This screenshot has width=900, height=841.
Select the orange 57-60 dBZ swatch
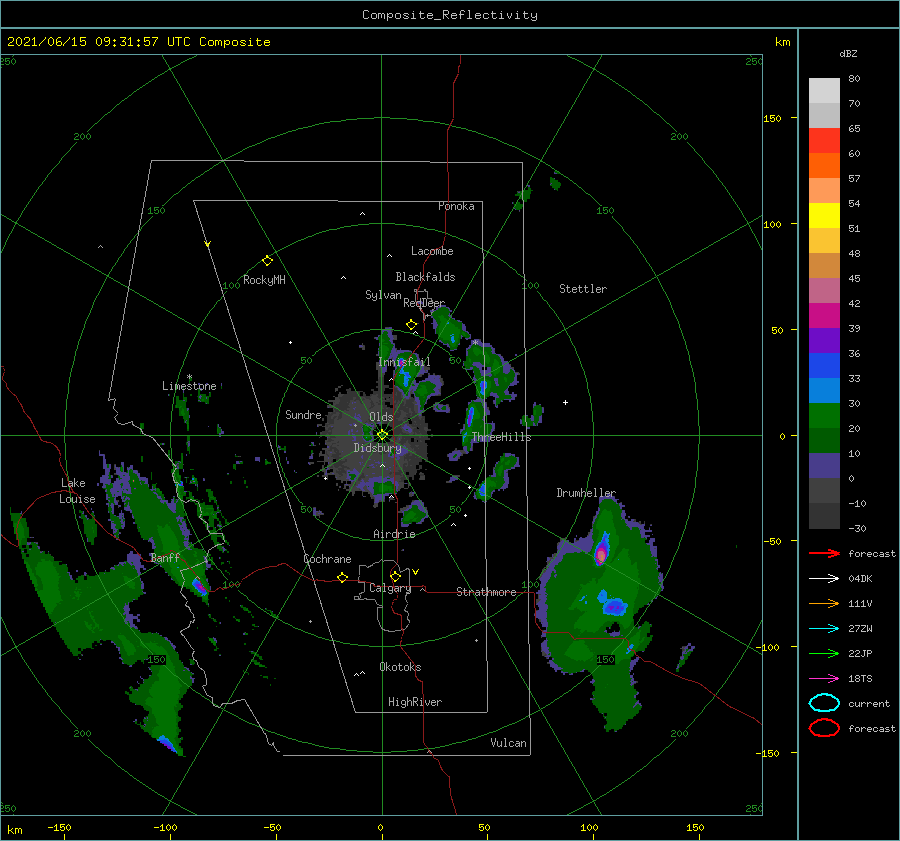pyautogui.click(x=824, y=166)
